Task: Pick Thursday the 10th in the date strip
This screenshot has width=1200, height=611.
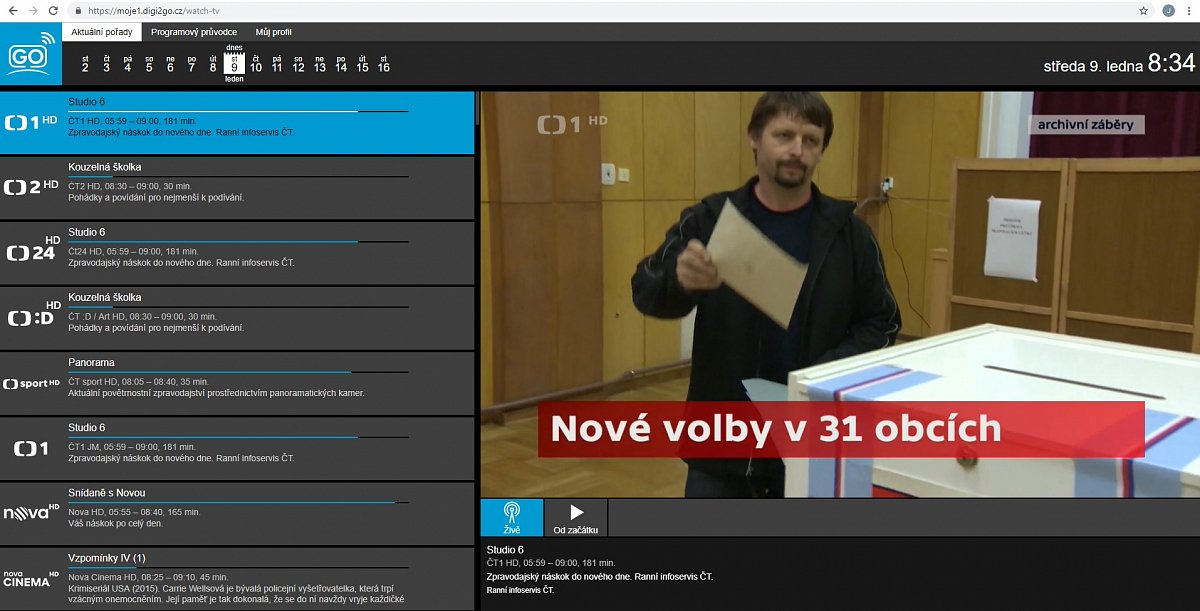Action: tap(256, 63)
